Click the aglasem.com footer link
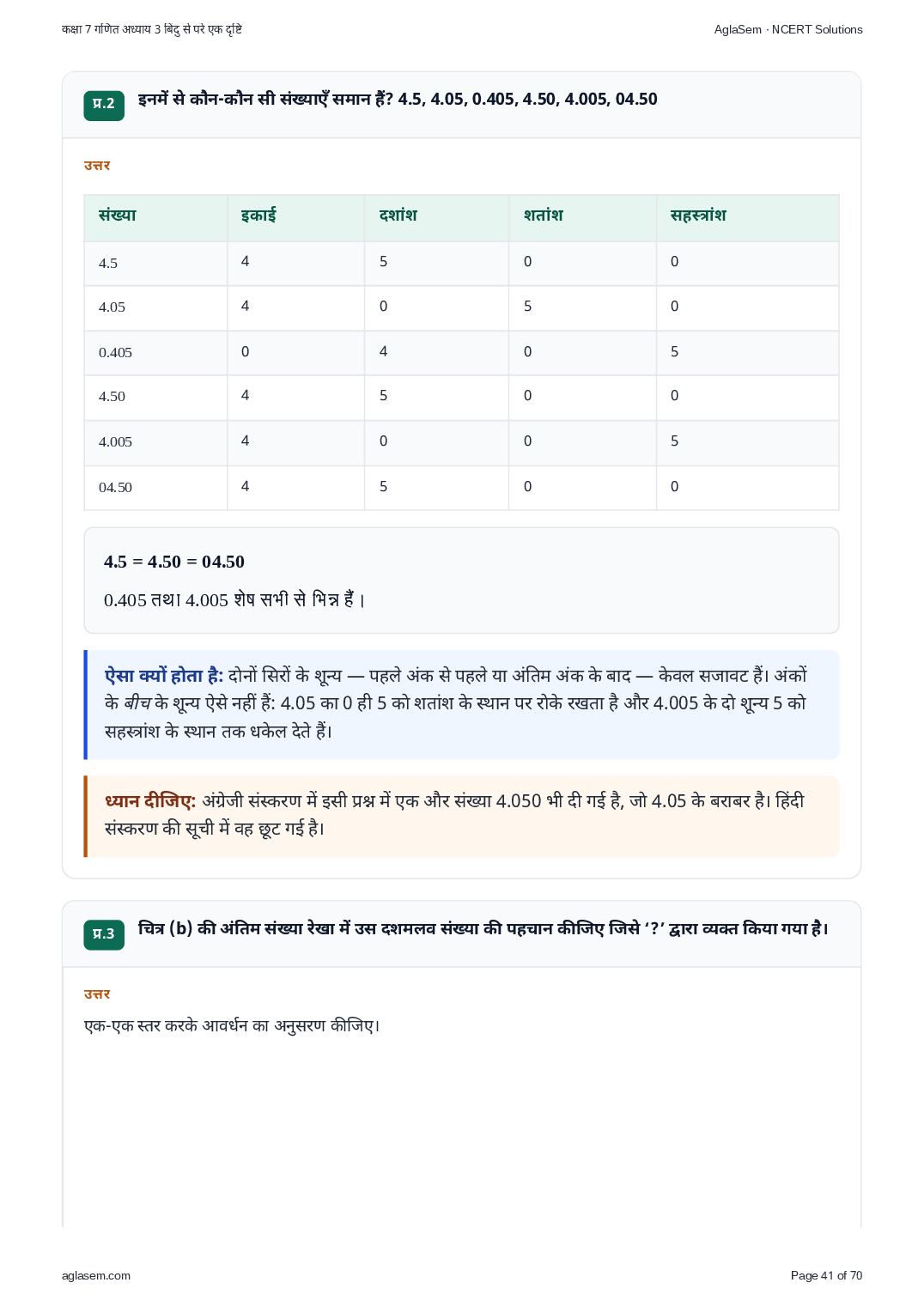924x1307 pixels. tap(96, 1276)
